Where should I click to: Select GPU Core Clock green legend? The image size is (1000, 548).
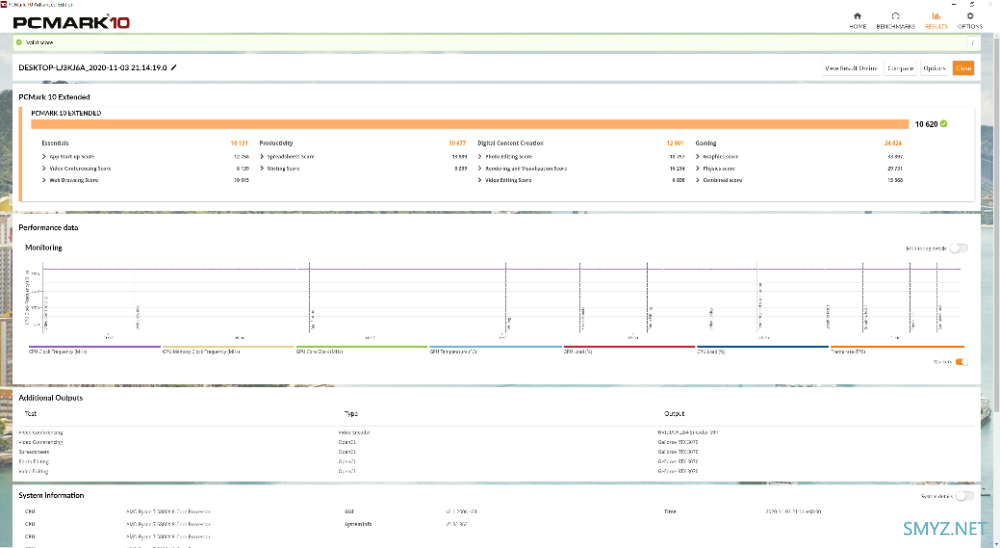[x=362, y=350]
